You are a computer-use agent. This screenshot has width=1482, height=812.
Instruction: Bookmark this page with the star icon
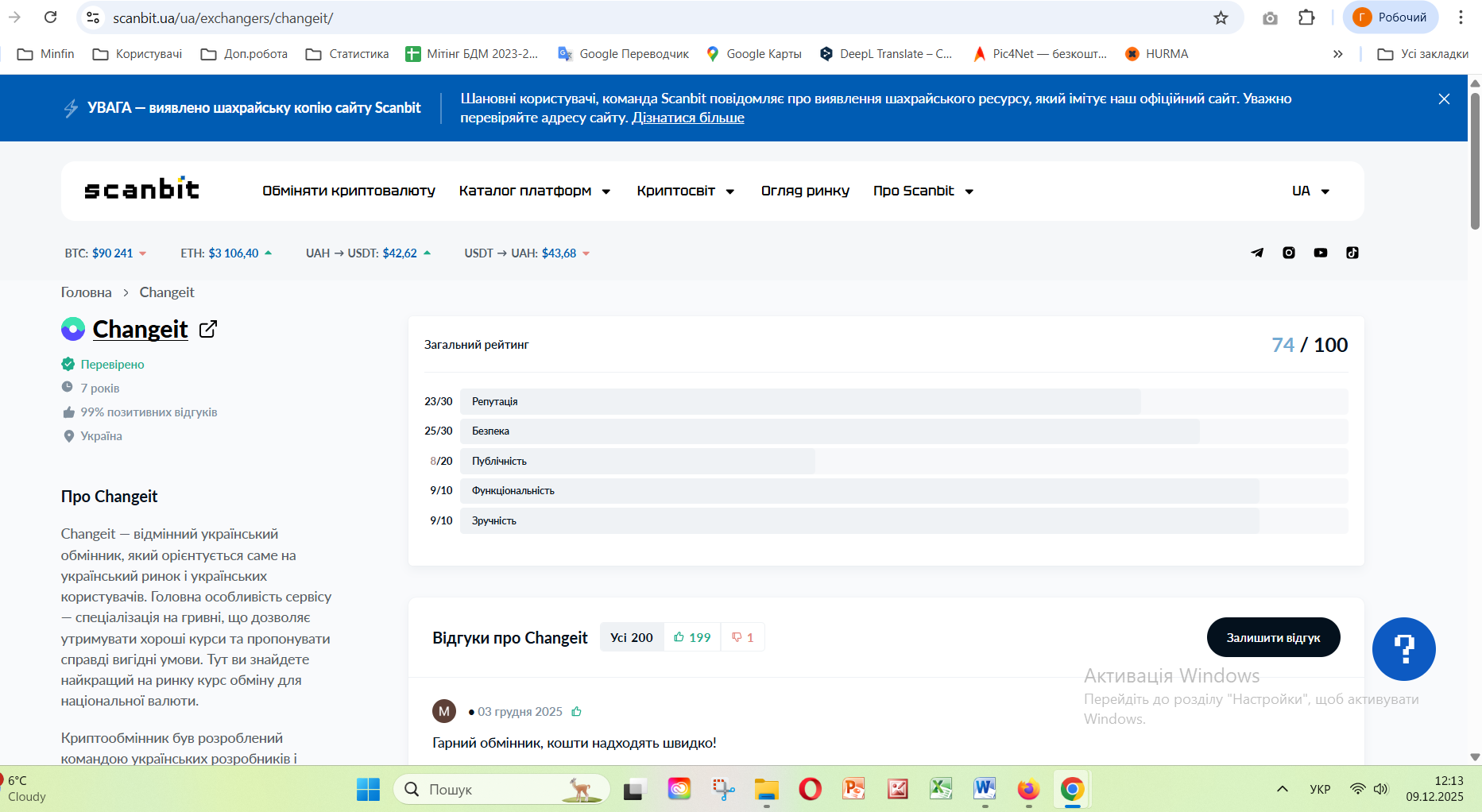pos(1221,17)
